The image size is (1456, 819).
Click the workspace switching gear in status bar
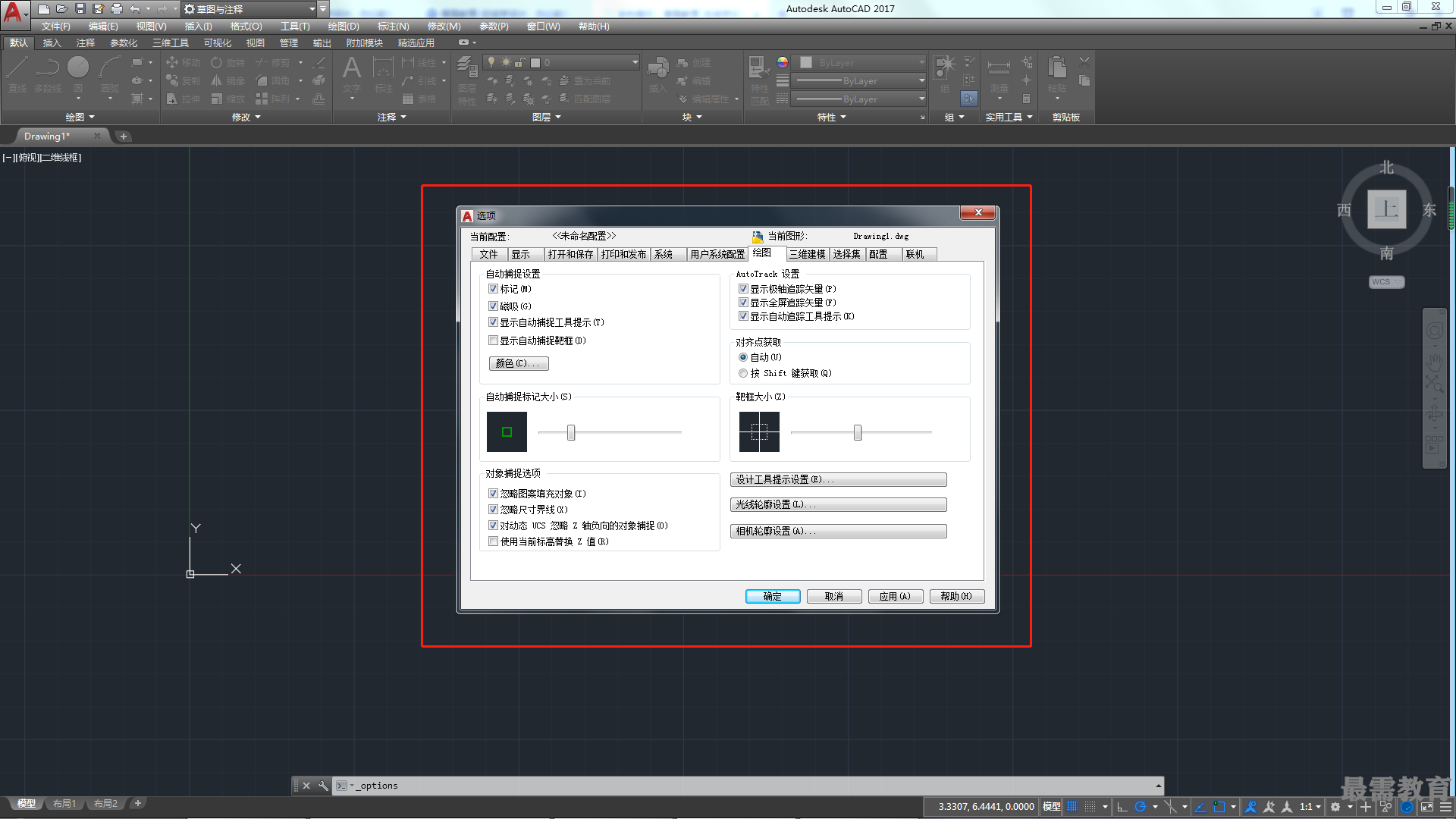click(x=1335, y=806)
